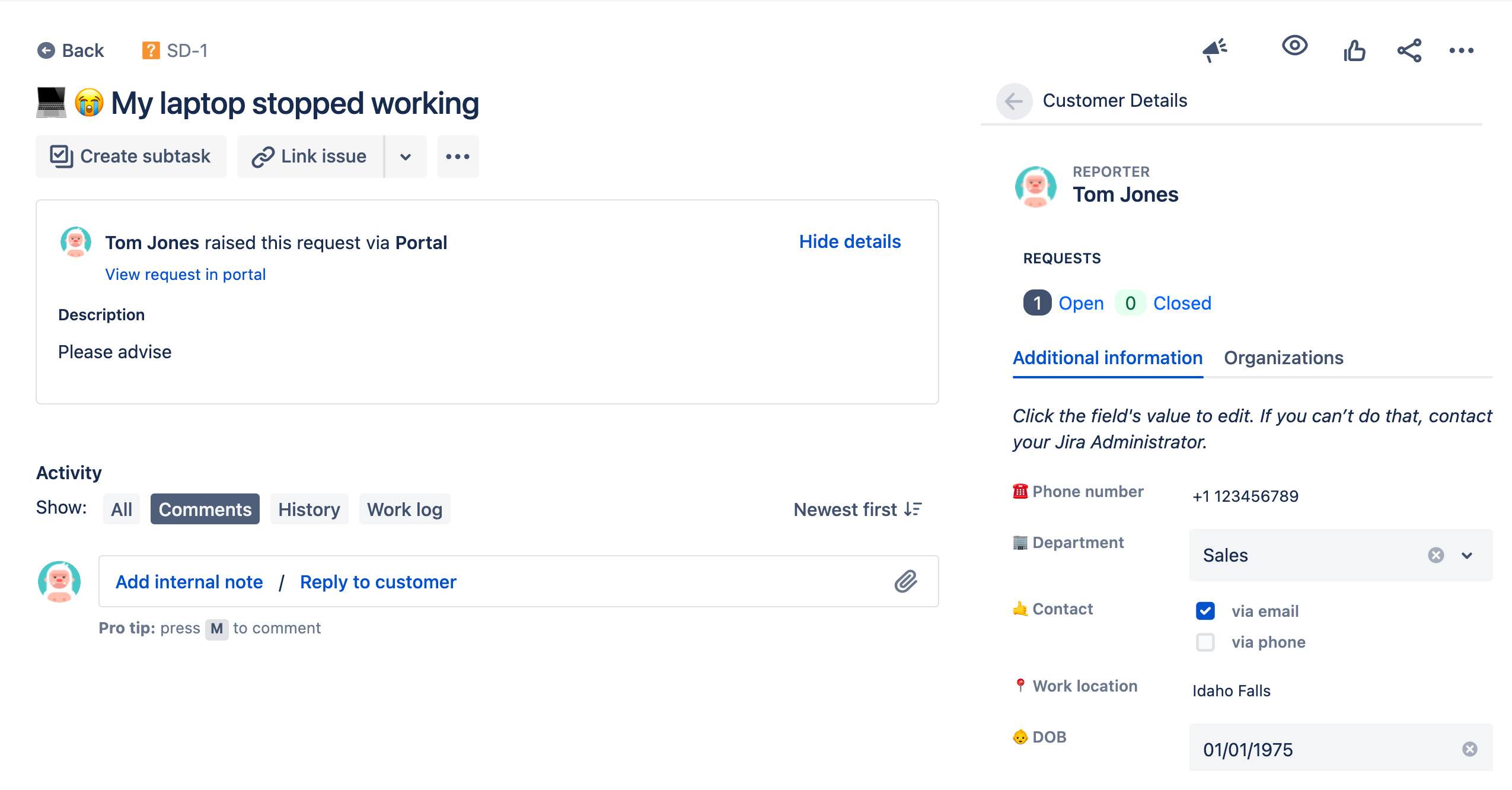Uncheck the via email contact checkbox
The width and height of the screenshot is (1512, 790).
click(x=1205, y=611)
